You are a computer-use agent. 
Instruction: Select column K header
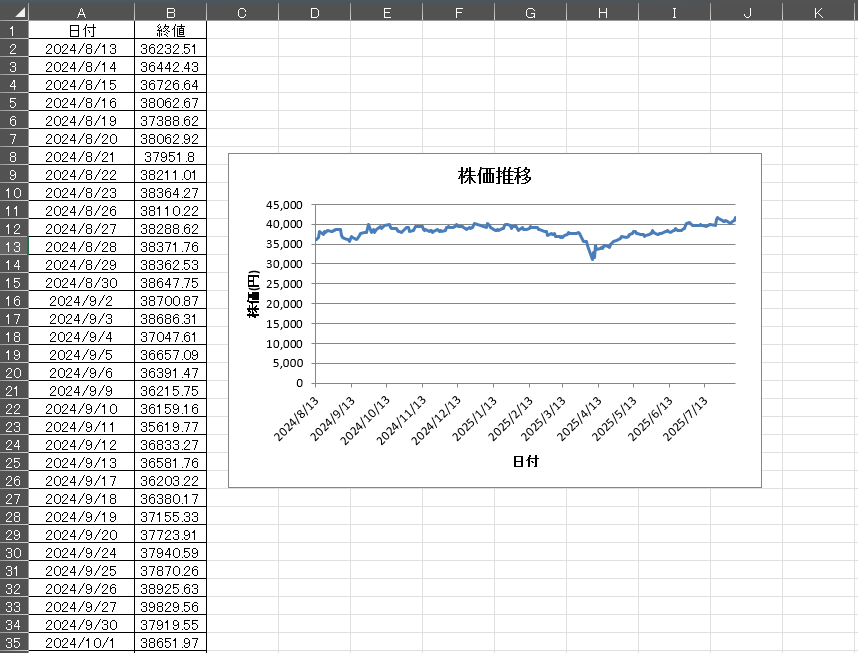coord(819,13)
